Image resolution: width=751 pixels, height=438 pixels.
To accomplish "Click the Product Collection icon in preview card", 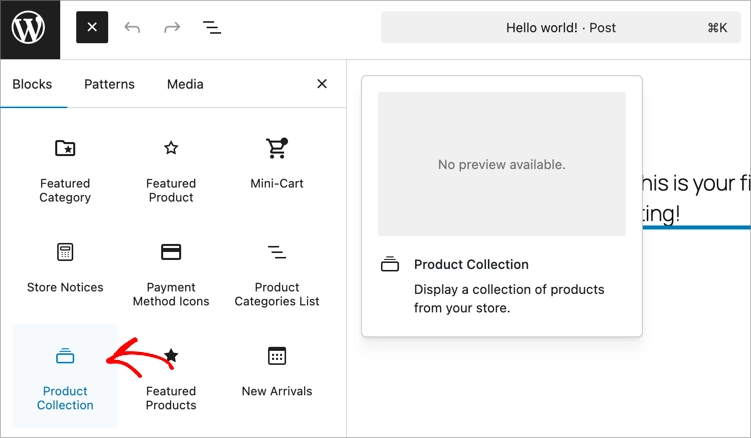I will [x=390, y=264].
